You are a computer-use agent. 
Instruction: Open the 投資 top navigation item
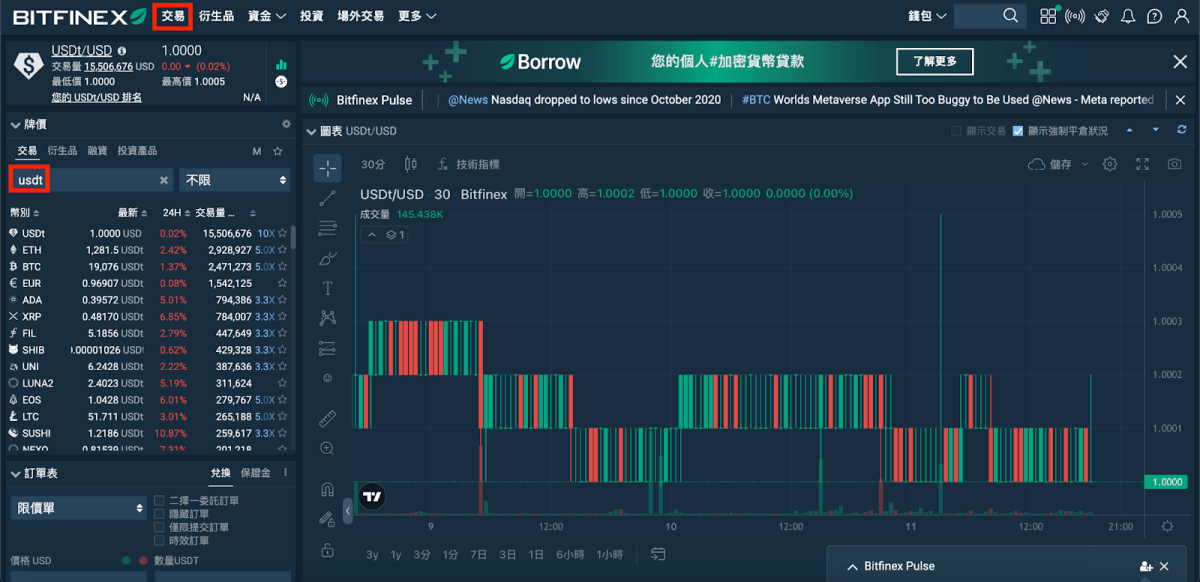312,16
